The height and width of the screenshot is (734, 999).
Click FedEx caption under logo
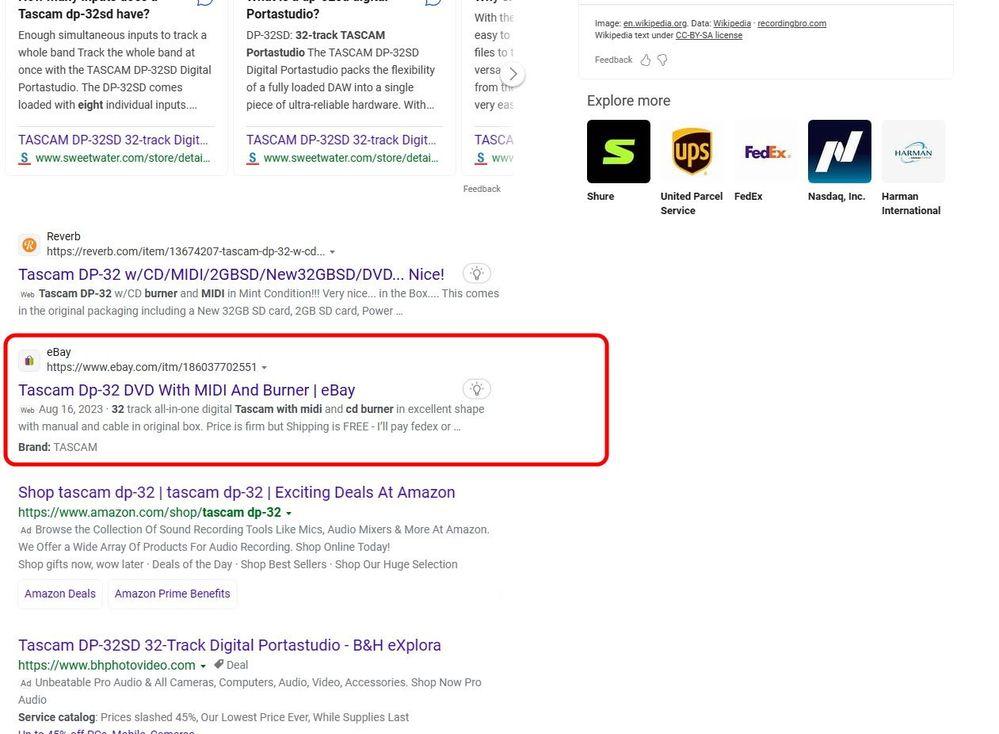[748, 196]
